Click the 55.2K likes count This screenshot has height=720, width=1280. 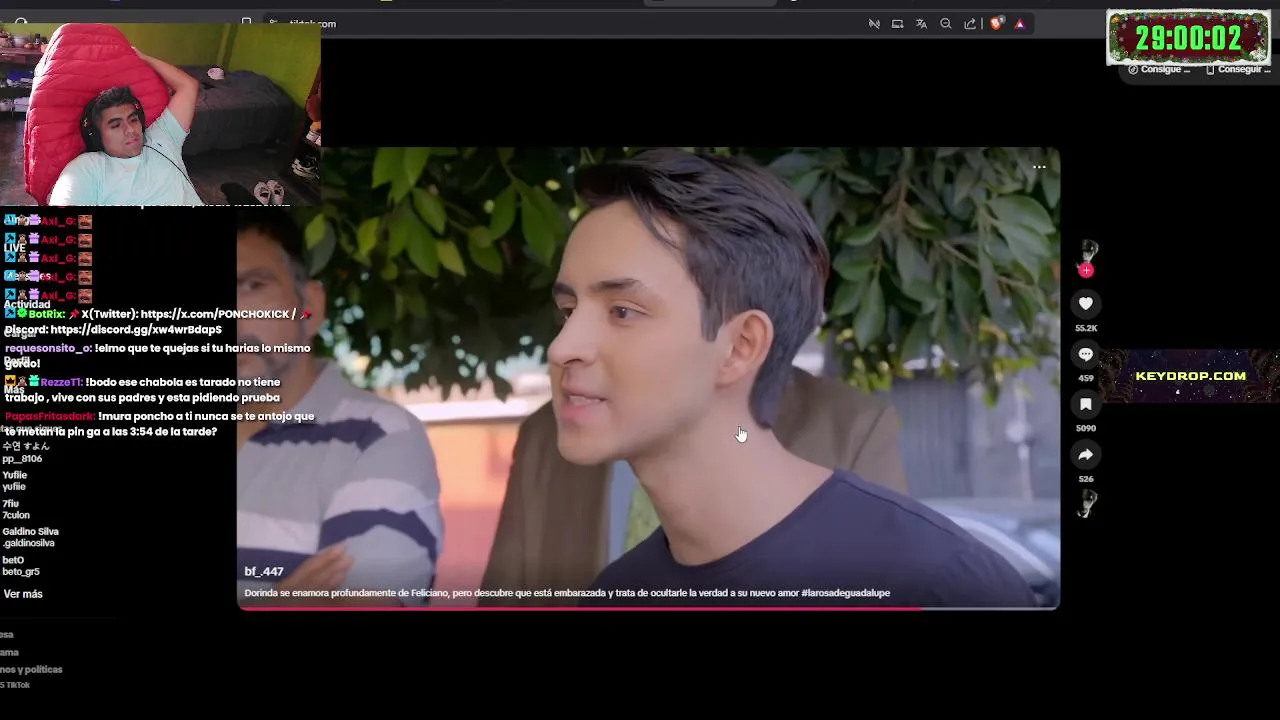point(1086,328)
